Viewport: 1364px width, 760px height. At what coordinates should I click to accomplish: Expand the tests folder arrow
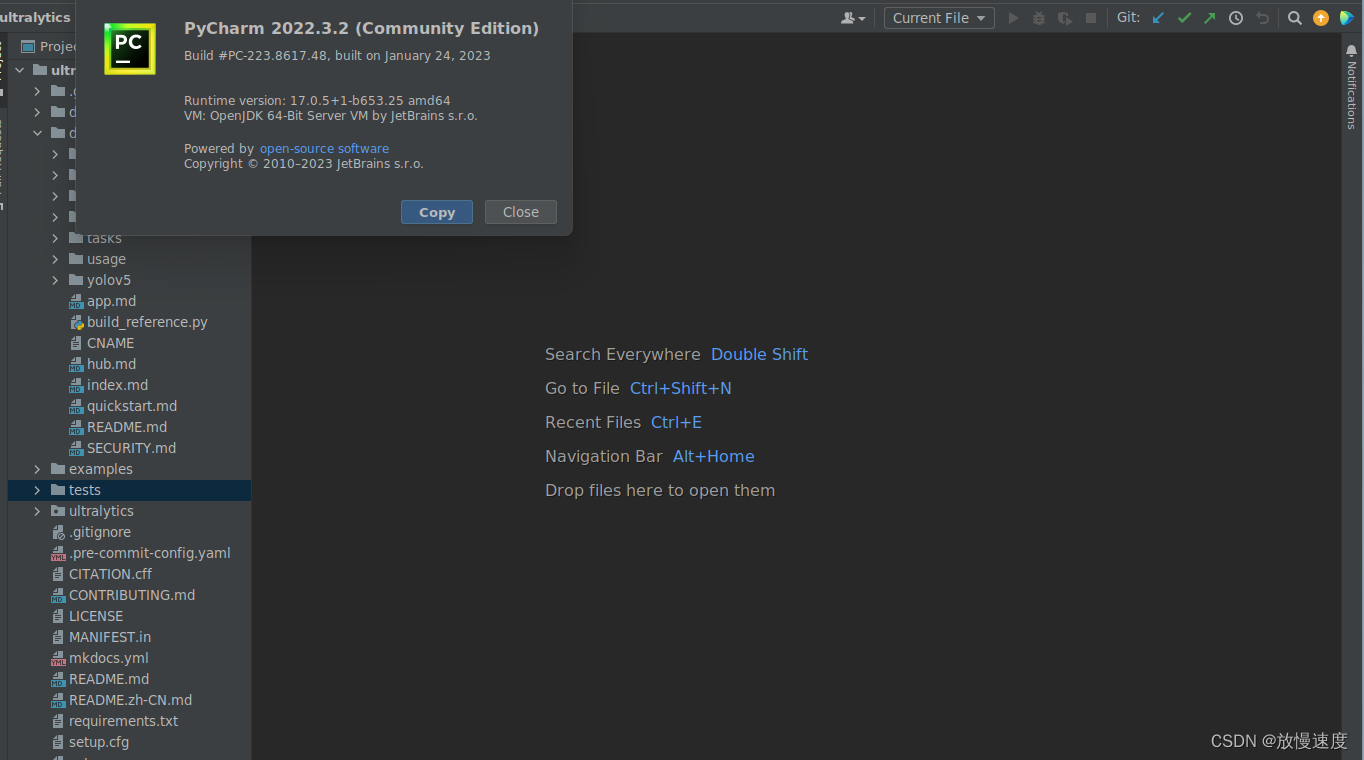38,490
